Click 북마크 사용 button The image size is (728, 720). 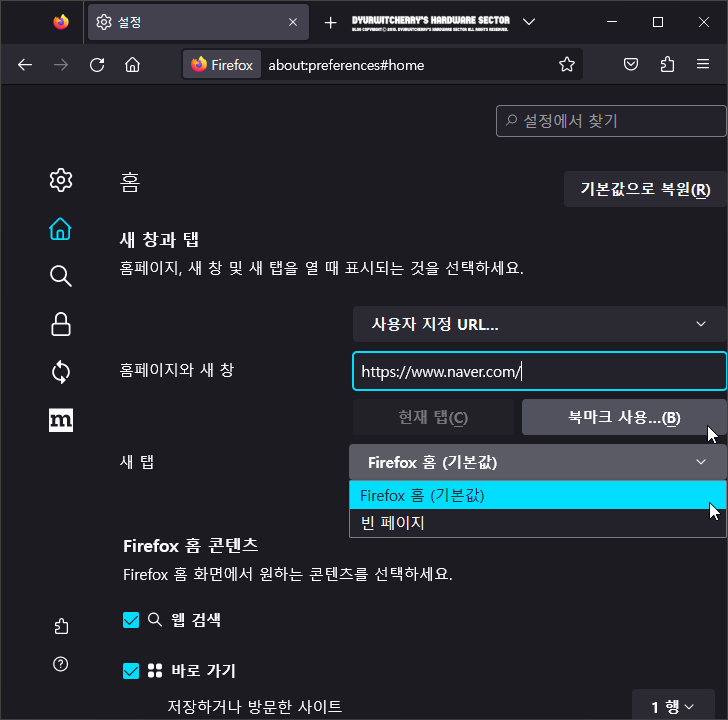coord(624,417)
